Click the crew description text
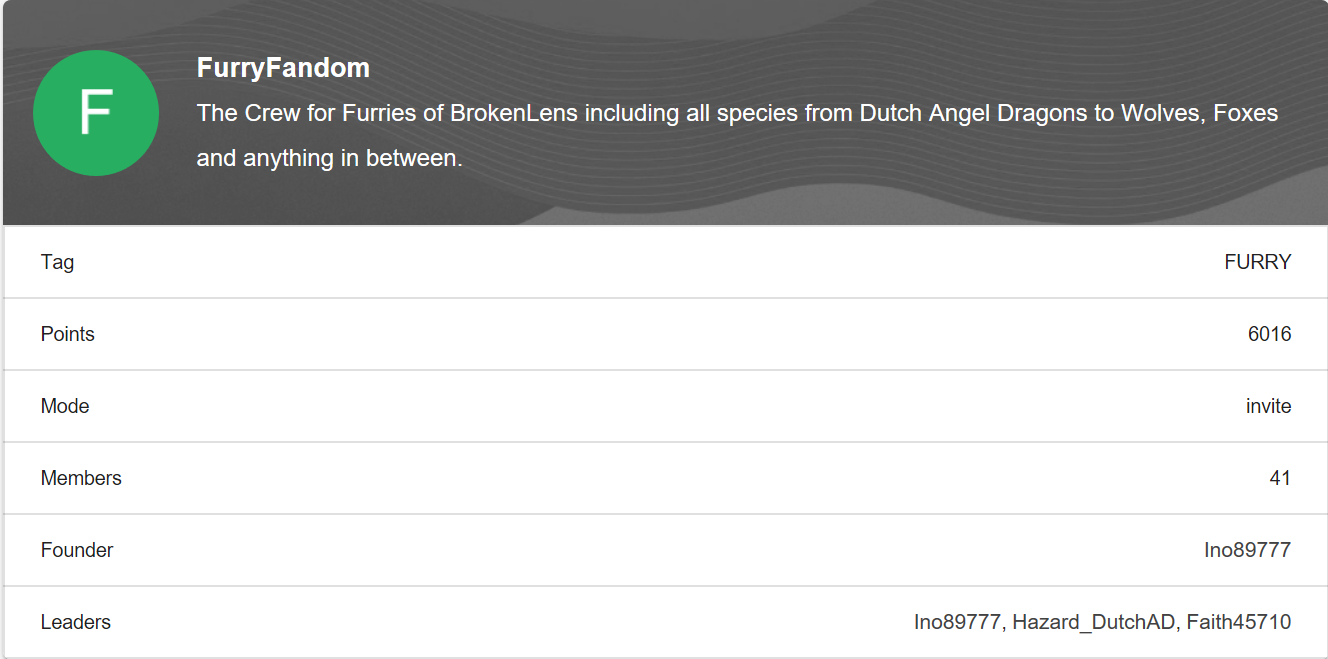The width and height of the screenshot is (1328, 659). [x=737, y=135]
